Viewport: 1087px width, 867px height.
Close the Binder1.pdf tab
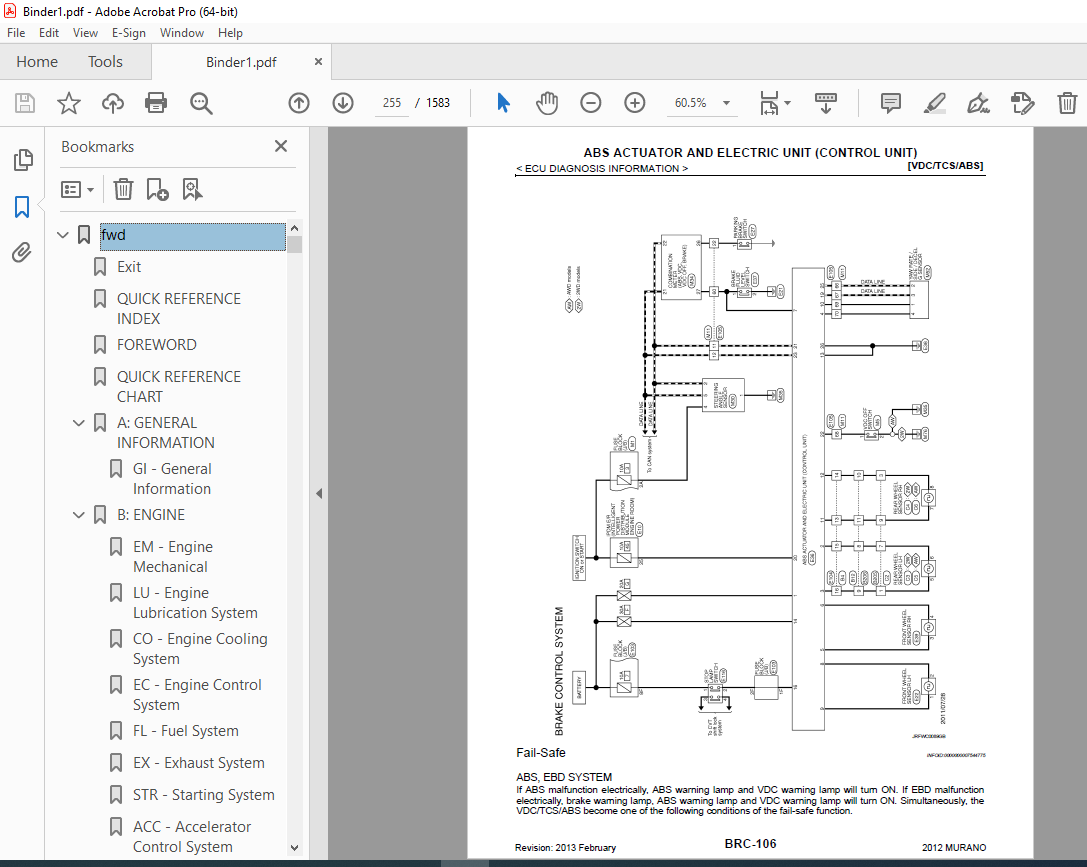pos(318,62)
